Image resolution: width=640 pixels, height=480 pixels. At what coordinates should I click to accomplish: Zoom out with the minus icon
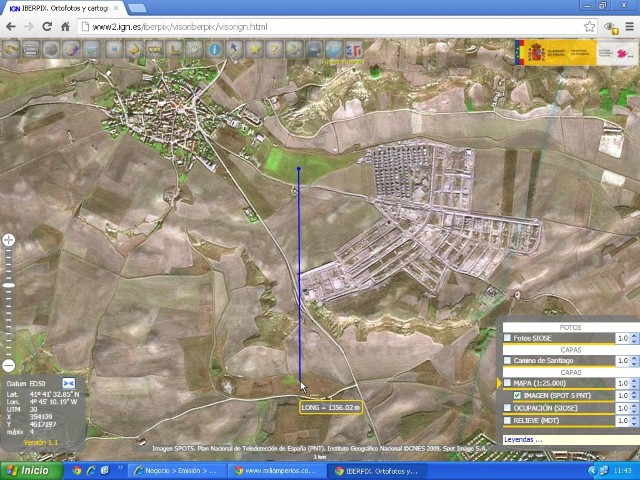point(9,365)
